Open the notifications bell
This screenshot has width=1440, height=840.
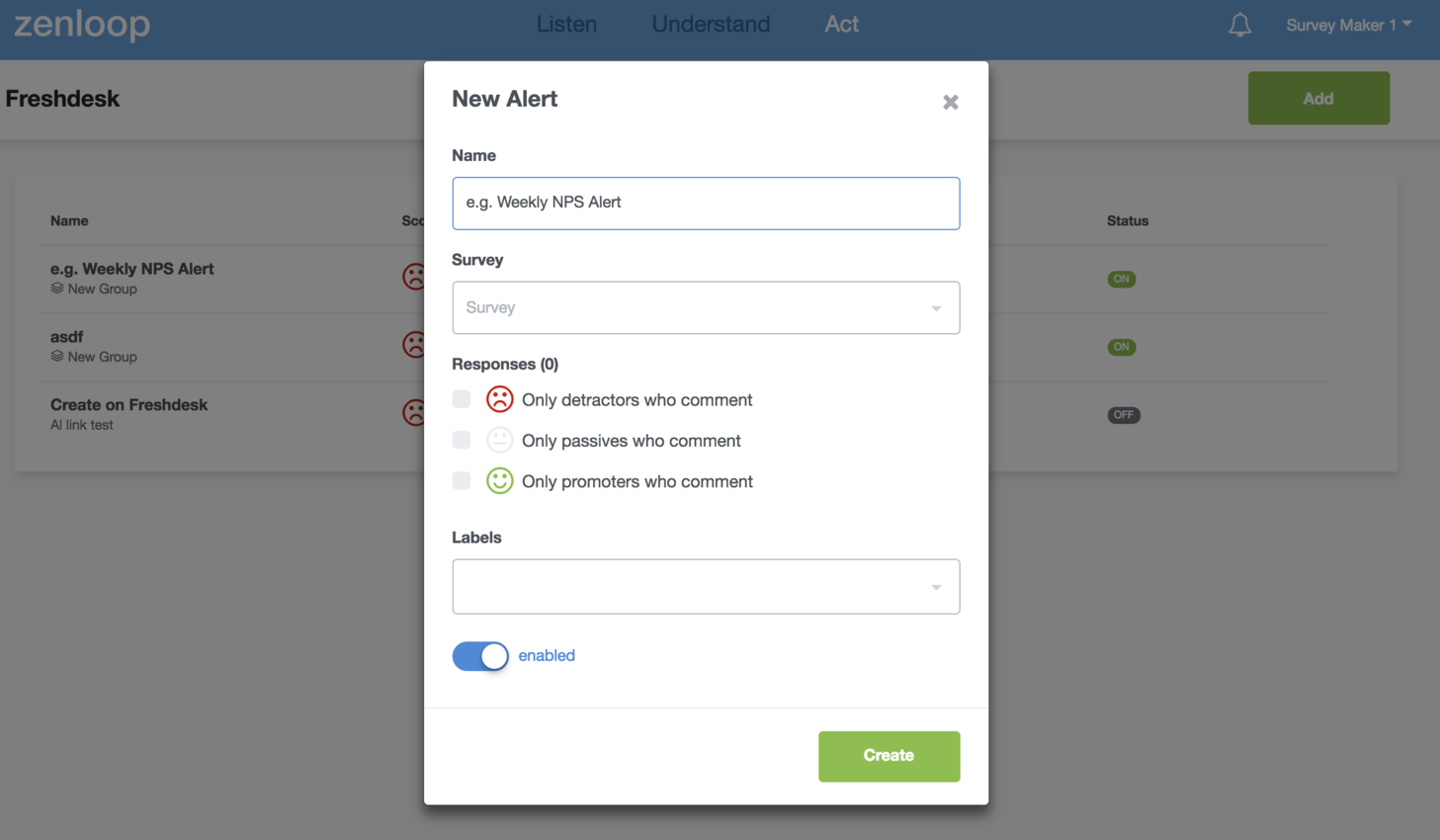tap(1239, 25)
